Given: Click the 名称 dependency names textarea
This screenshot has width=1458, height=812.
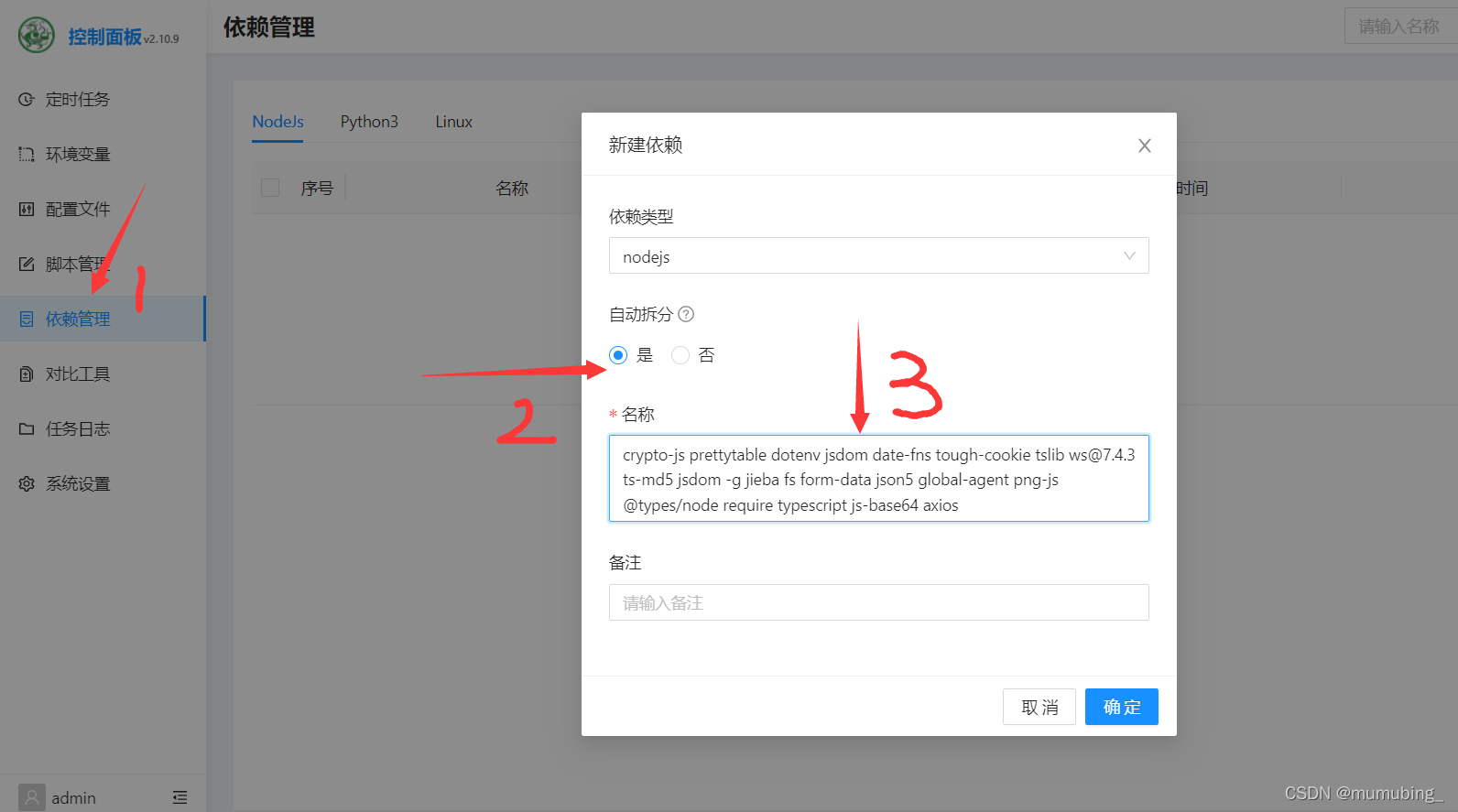Looking at the screenshot, I should 878,478.
